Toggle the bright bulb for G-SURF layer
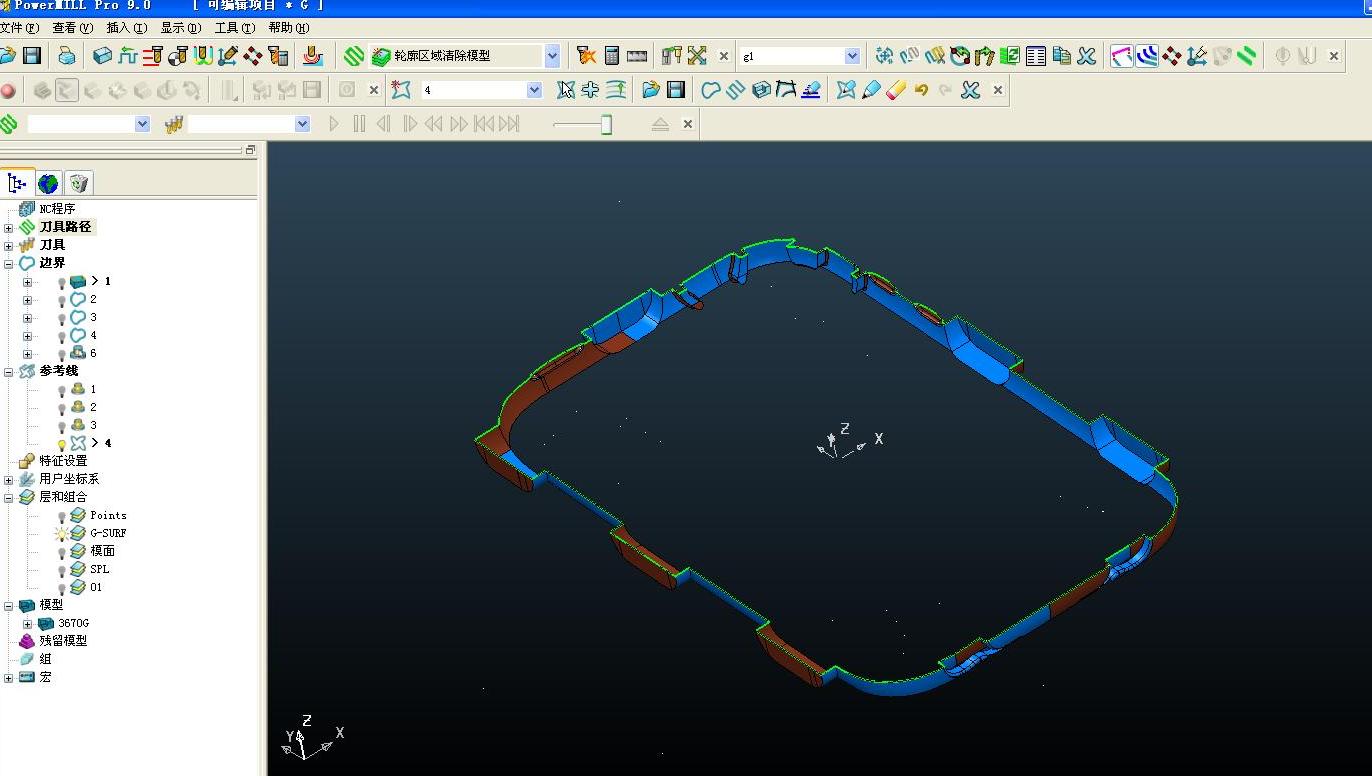 point(62,534)
